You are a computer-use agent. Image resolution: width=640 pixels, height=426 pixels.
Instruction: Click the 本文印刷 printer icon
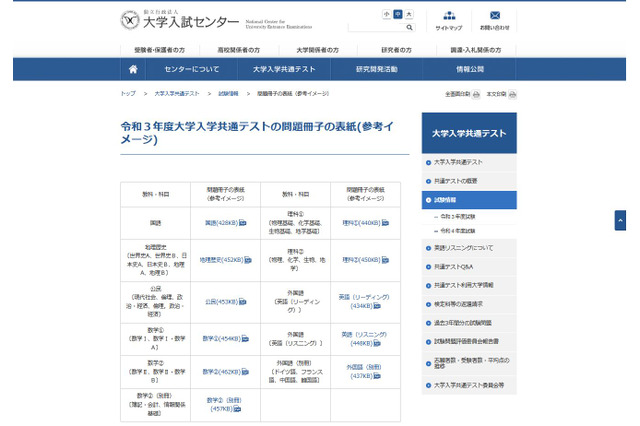[513, 94]
